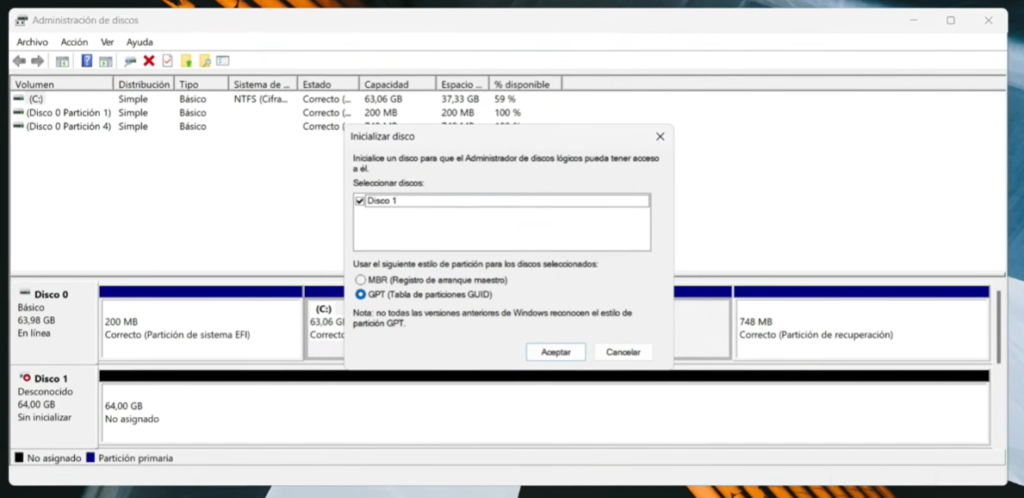The height and width of the screenshot is (498, 1024).
Task: Click the black No asignado legend swatch
Action: point(19,458)
